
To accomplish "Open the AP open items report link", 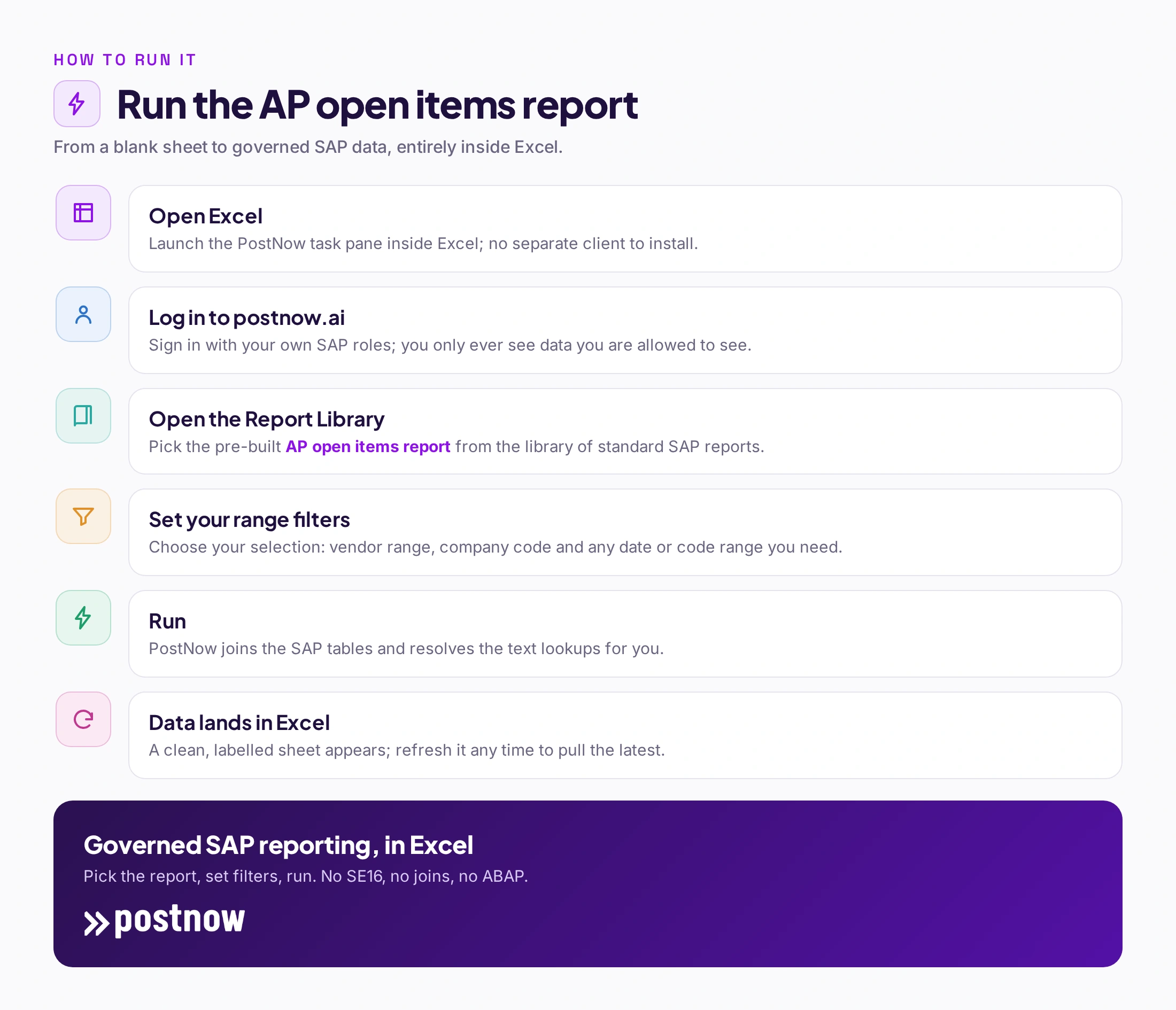I will tap(368, 447).
